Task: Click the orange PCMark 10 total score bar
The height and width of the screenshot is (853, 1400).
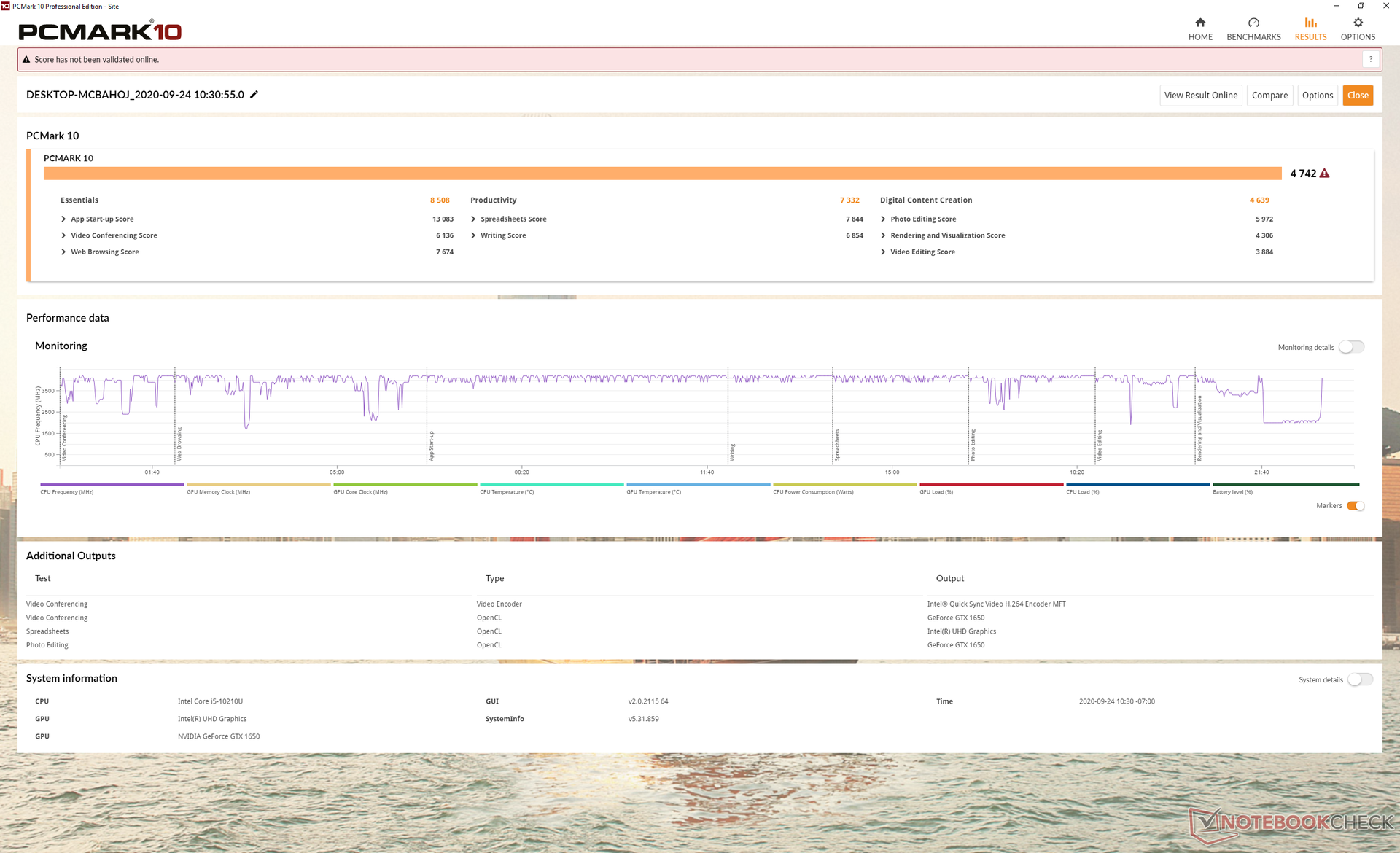Action: coord(662,174)
